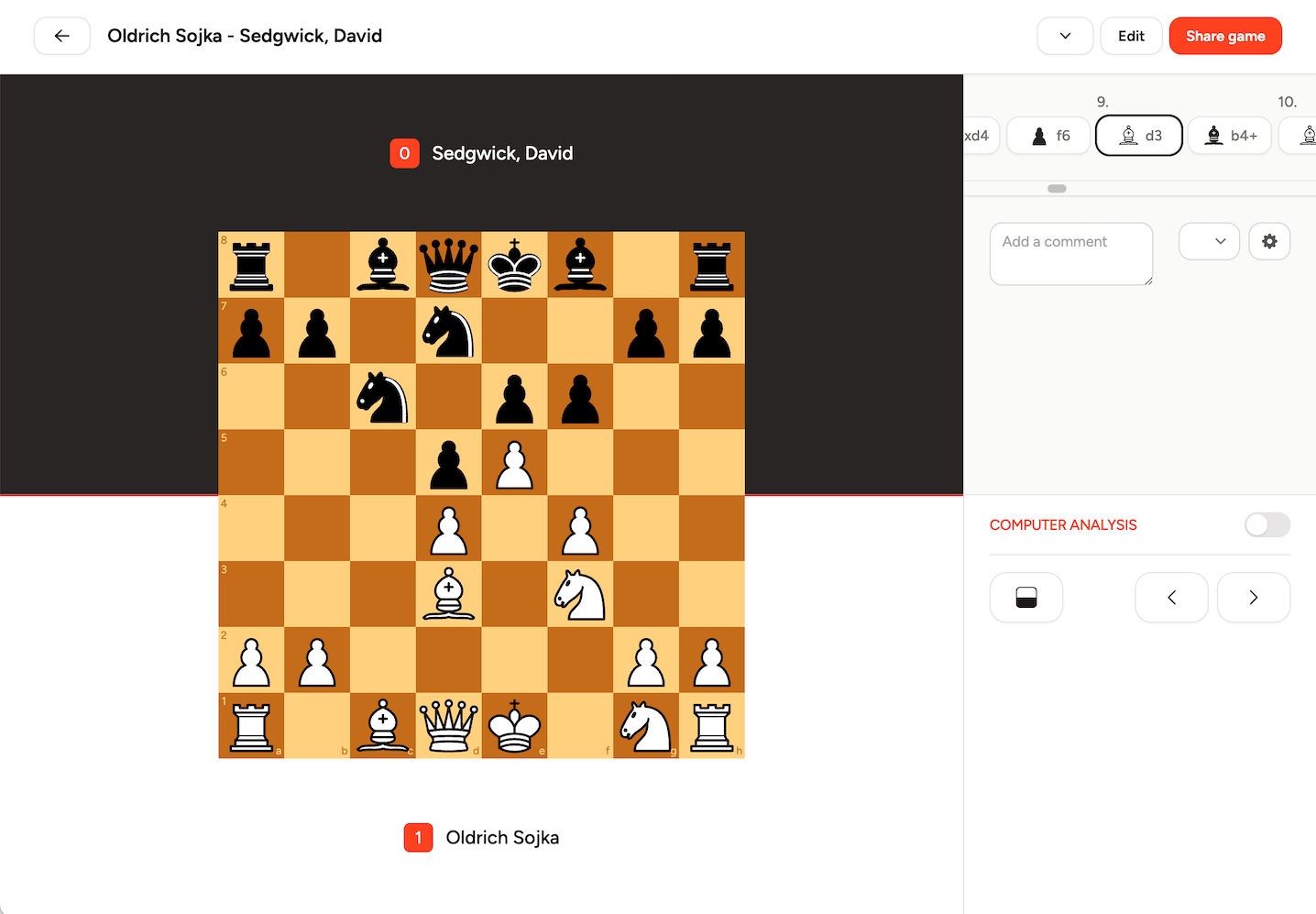Click the white pawn on e5
1316x914 pixels.
click(515, 463)
